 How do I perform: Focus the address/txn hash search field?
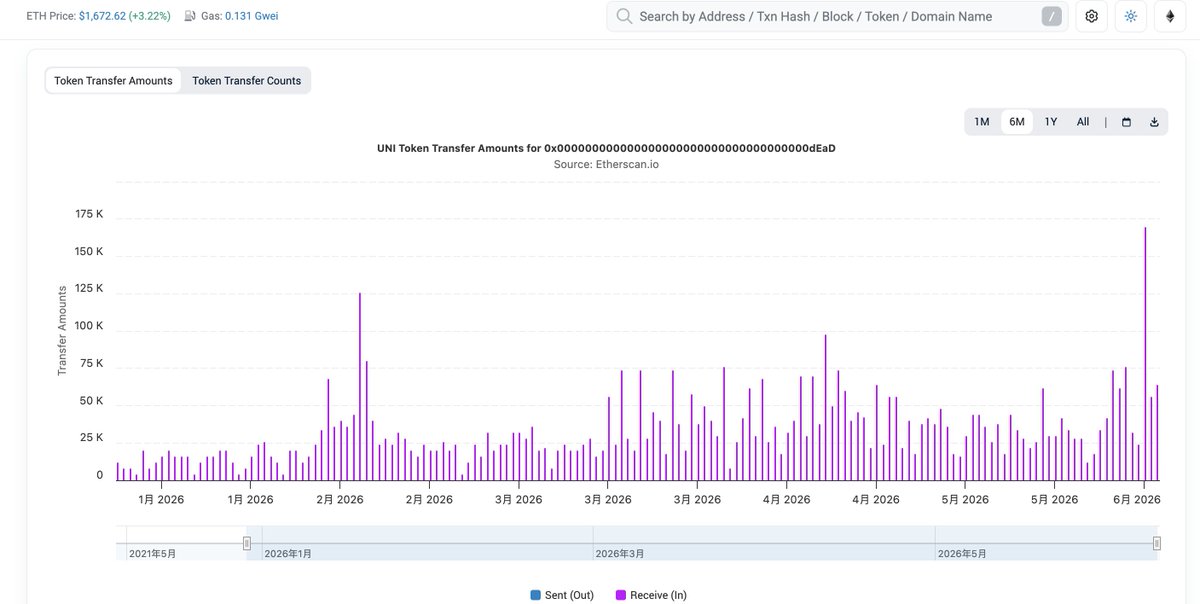[x=837, y=16]
